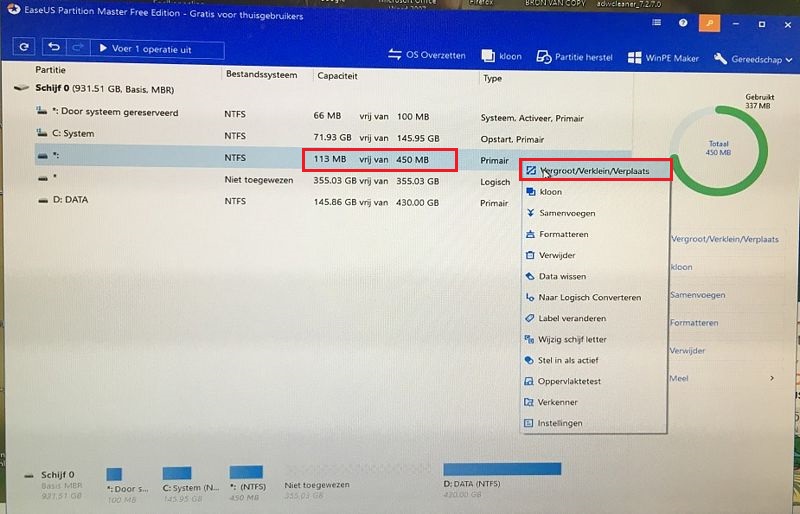This screenshot has width=800, height=514.
Task: Open the help question-mark icon
Action: tap(683, 23)
